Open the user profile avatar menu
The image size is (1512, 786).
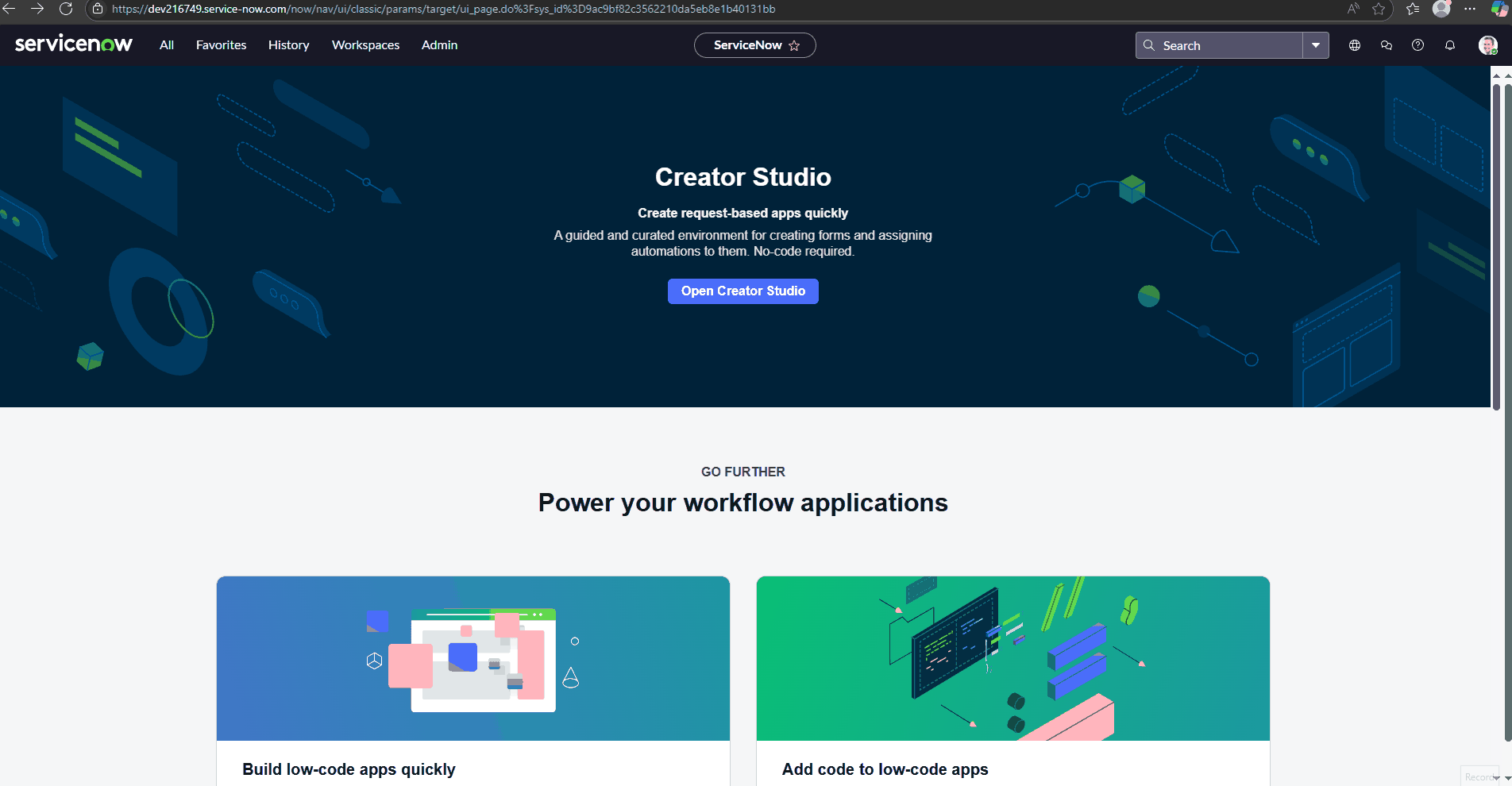click(1487, 45)
